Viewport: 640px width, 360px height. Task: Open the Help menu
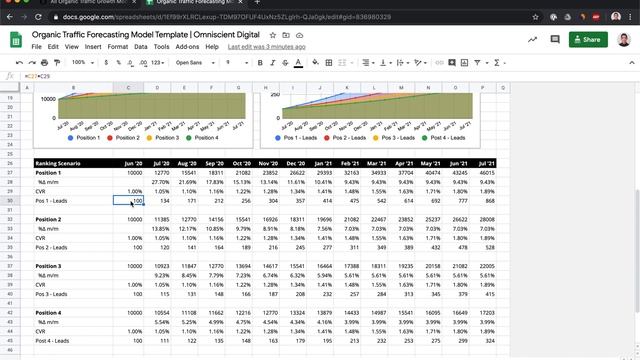pyautogui.click(x=212, y=47)
